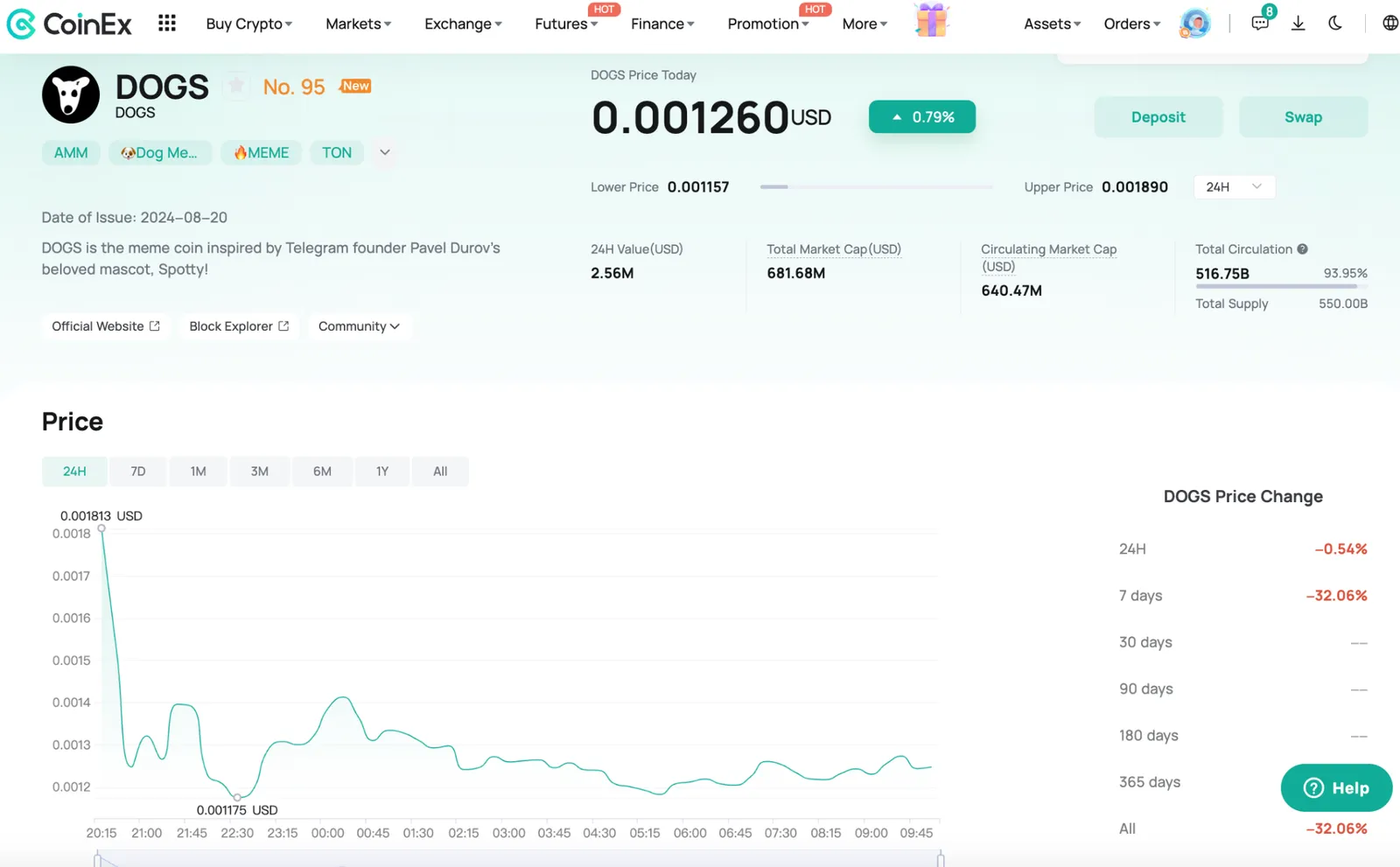1400x867 pixels.
Task: Click the 550.00B total supply value
Action: click(1343, 304)
